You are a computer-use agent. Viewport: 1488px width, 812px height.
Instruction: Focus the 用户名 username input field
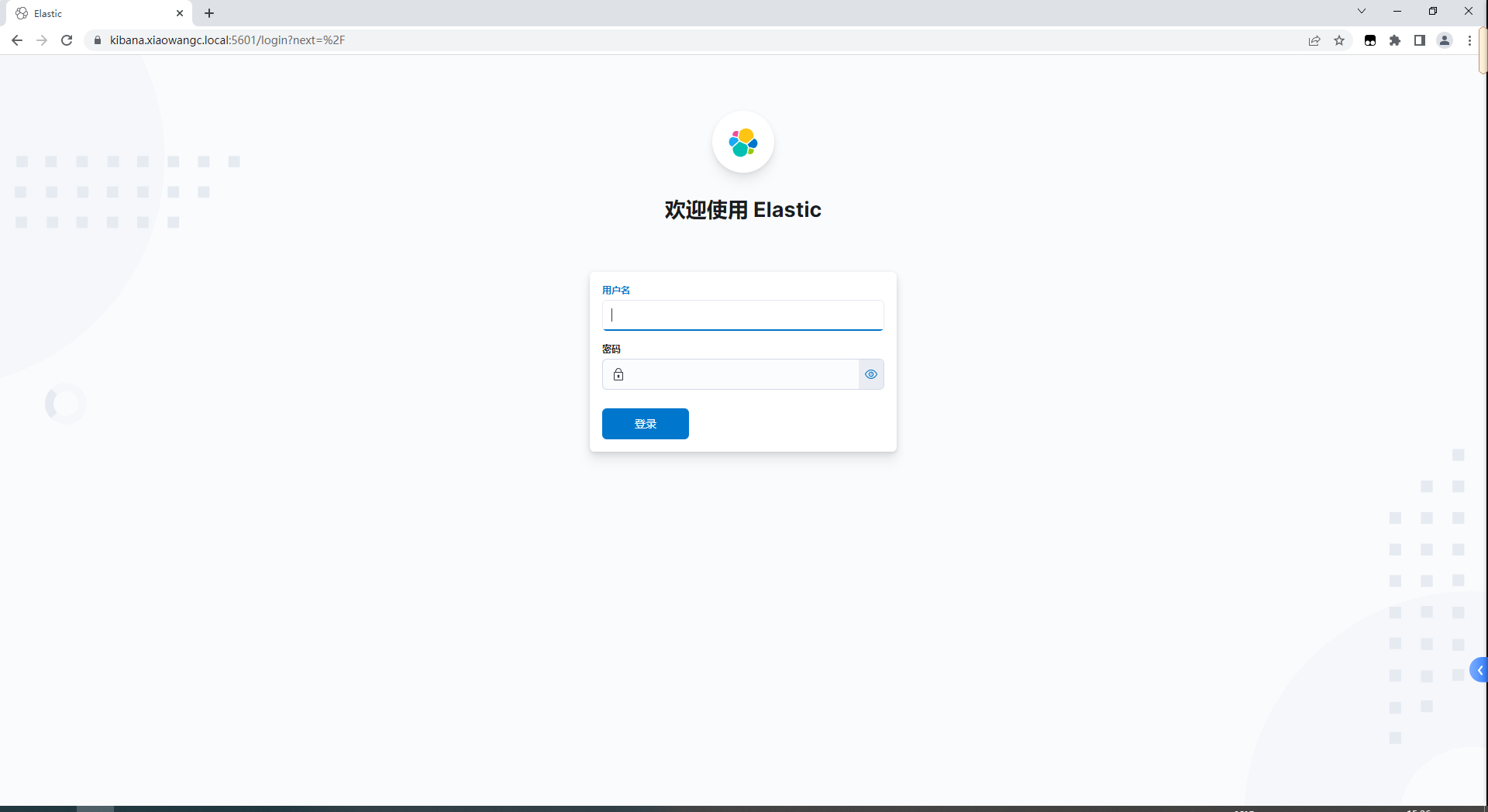click(743, 315)
